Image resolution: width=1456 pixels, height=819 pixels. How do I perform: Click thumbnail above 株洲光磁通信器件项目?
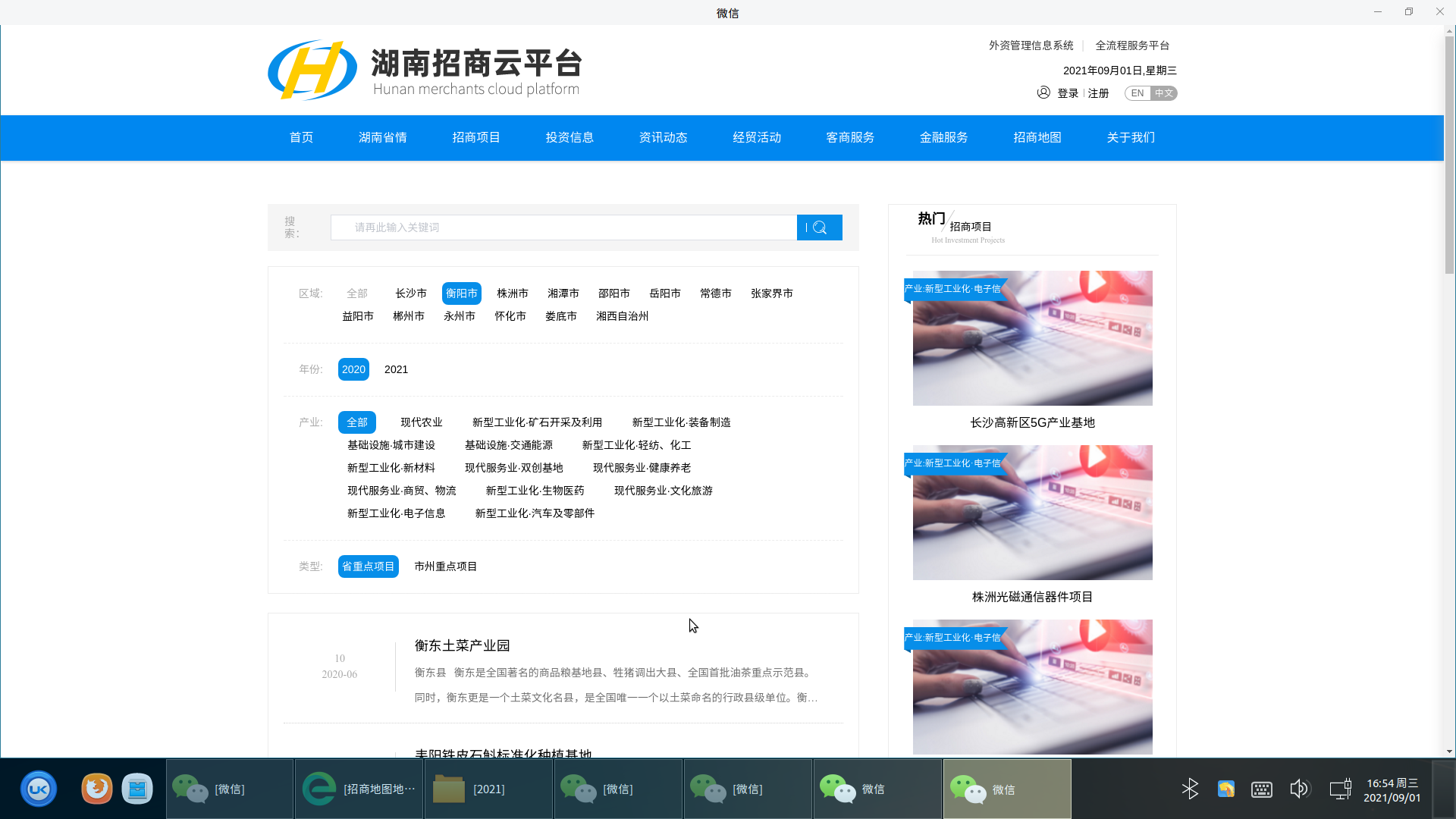[1032, 513]
